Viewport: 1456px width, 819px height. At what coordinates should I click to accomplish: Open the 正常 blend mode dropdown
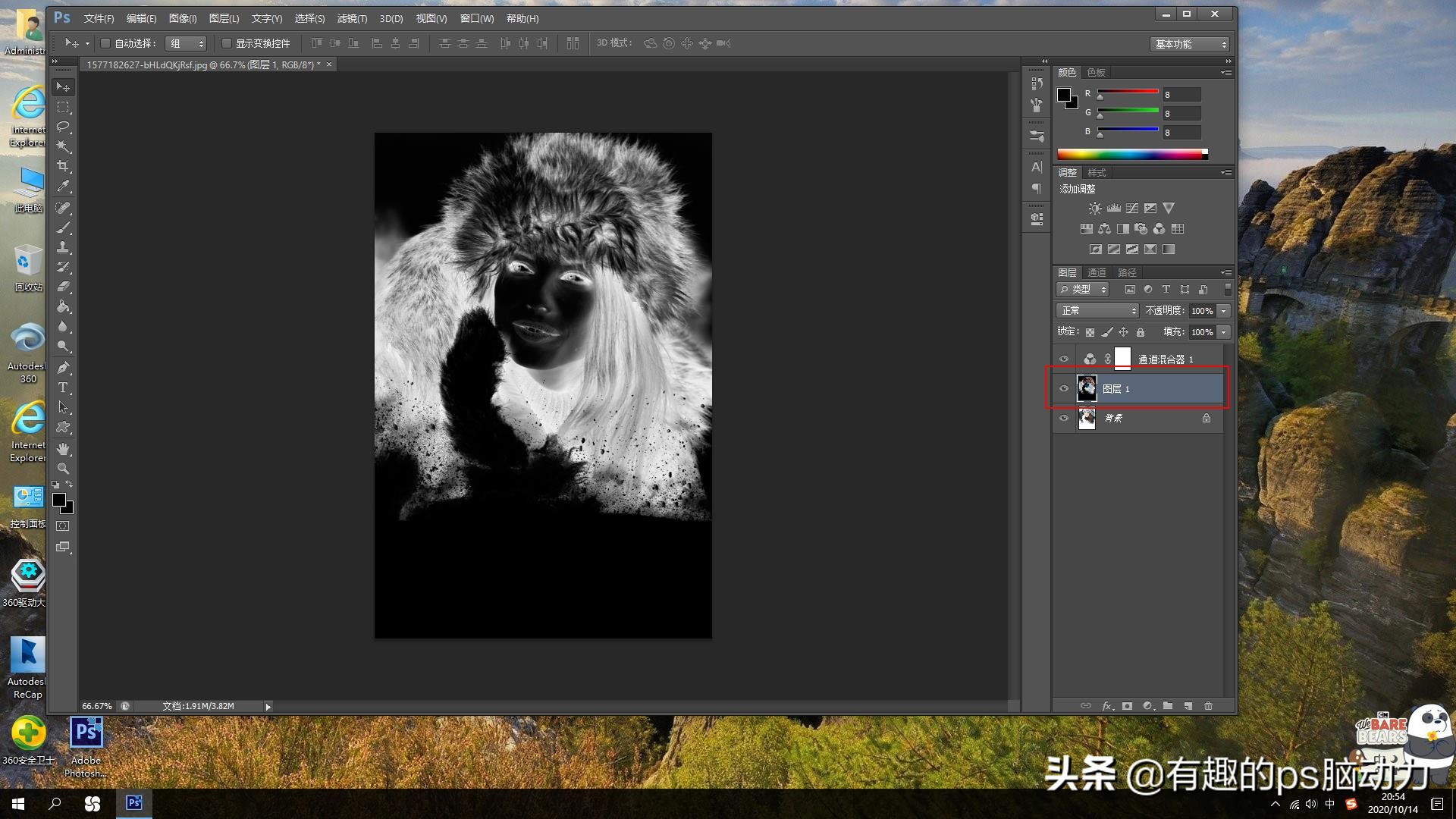(x=1097, y=311)
